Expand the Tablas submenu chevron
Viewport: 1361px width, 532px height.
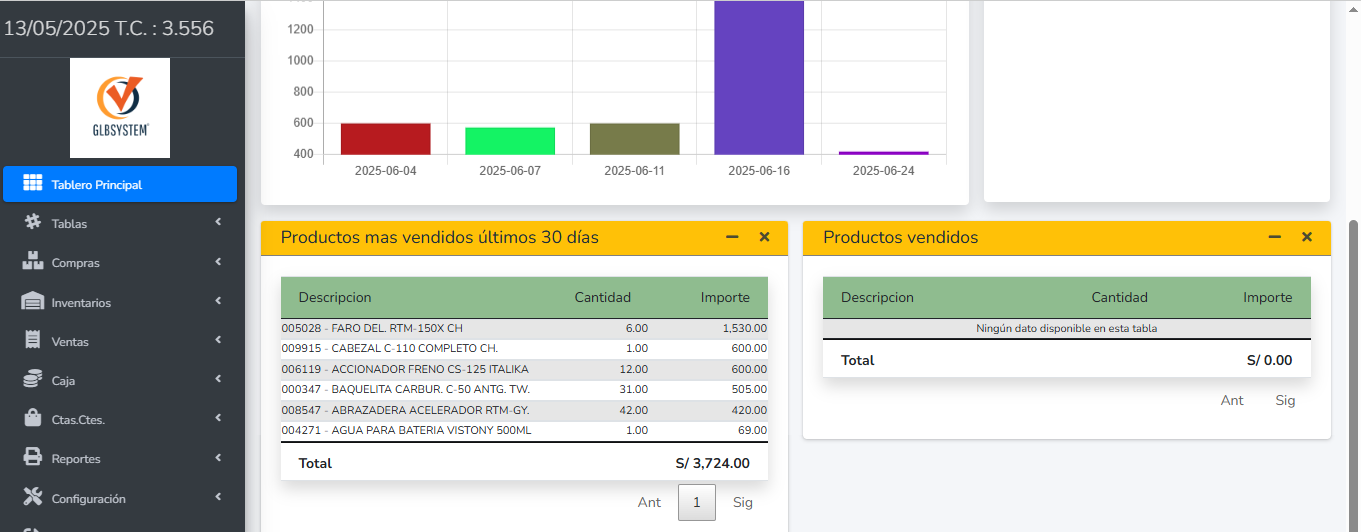(x=218, y=222)
